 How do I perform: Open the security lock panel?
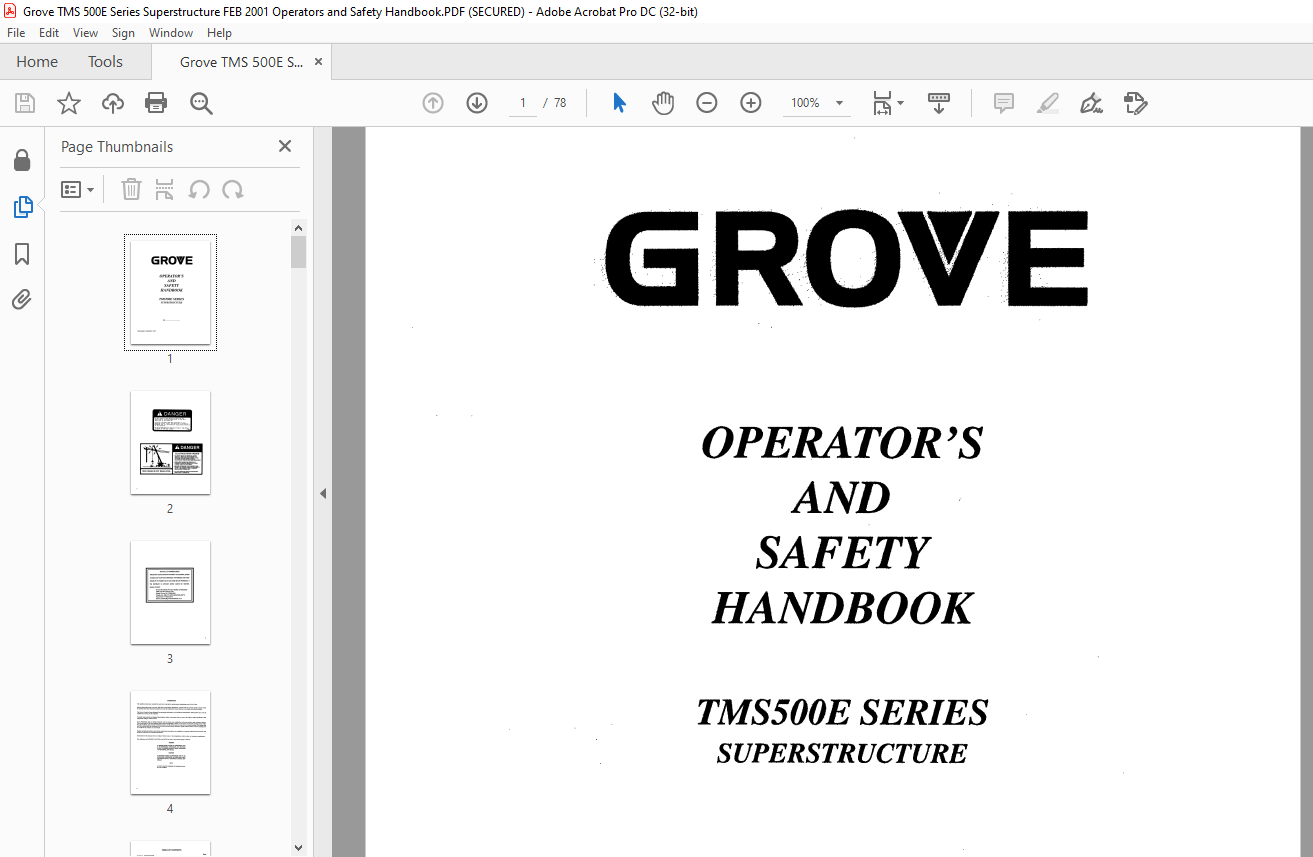tap(22, 160)
